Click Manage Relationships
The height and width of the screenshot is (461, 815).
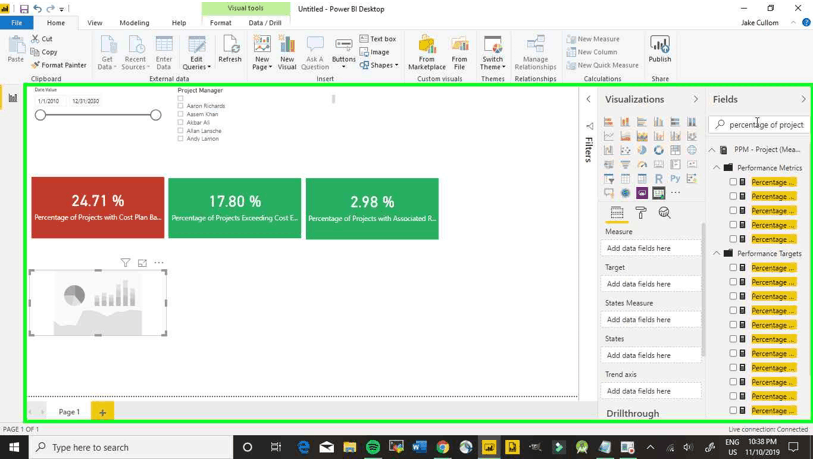click(x=535, y=54)
